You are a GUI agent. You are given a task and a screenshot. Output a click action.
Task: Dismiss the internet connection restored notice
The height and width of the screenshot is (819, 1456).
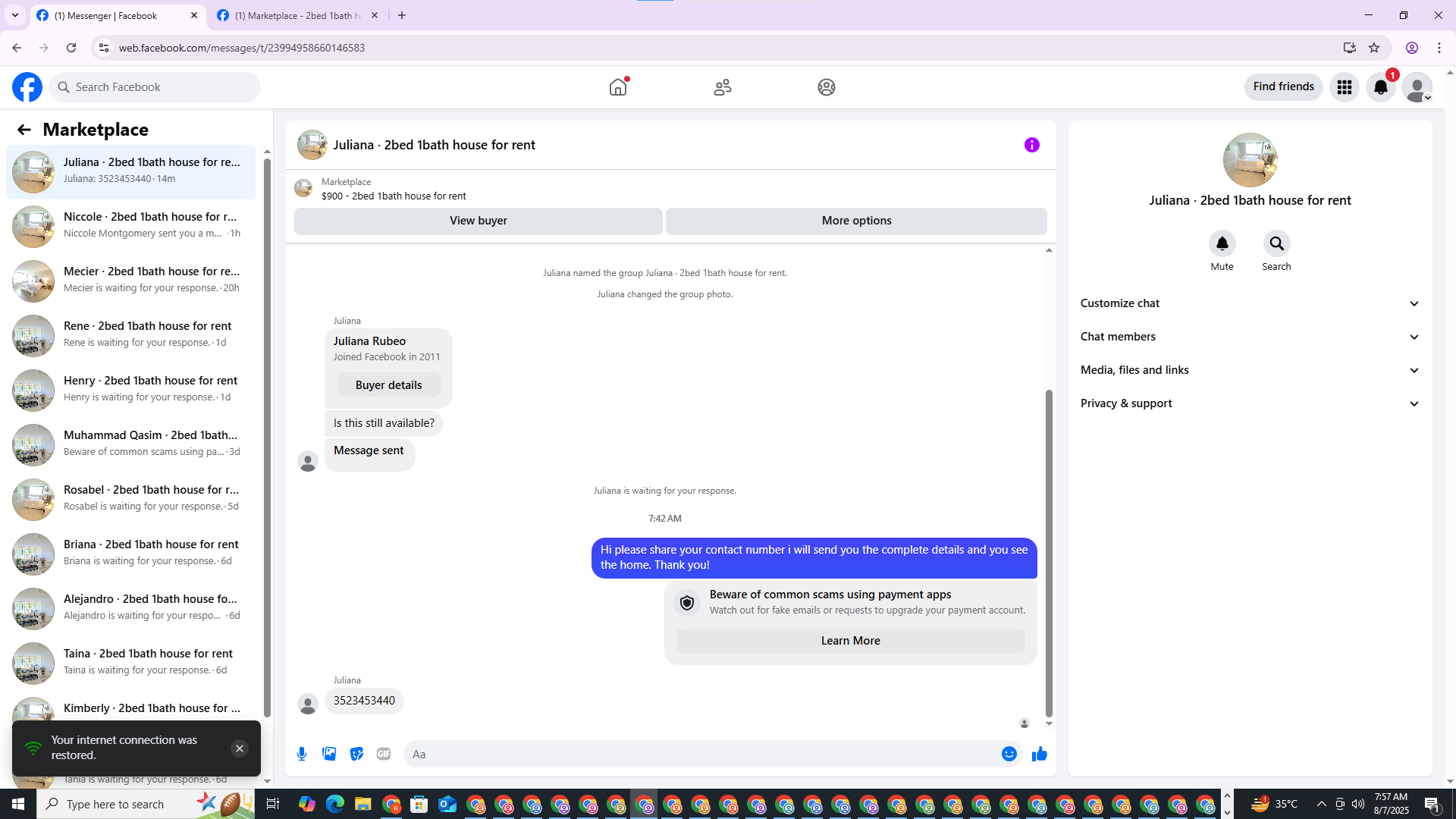click(x=240, y=748)
